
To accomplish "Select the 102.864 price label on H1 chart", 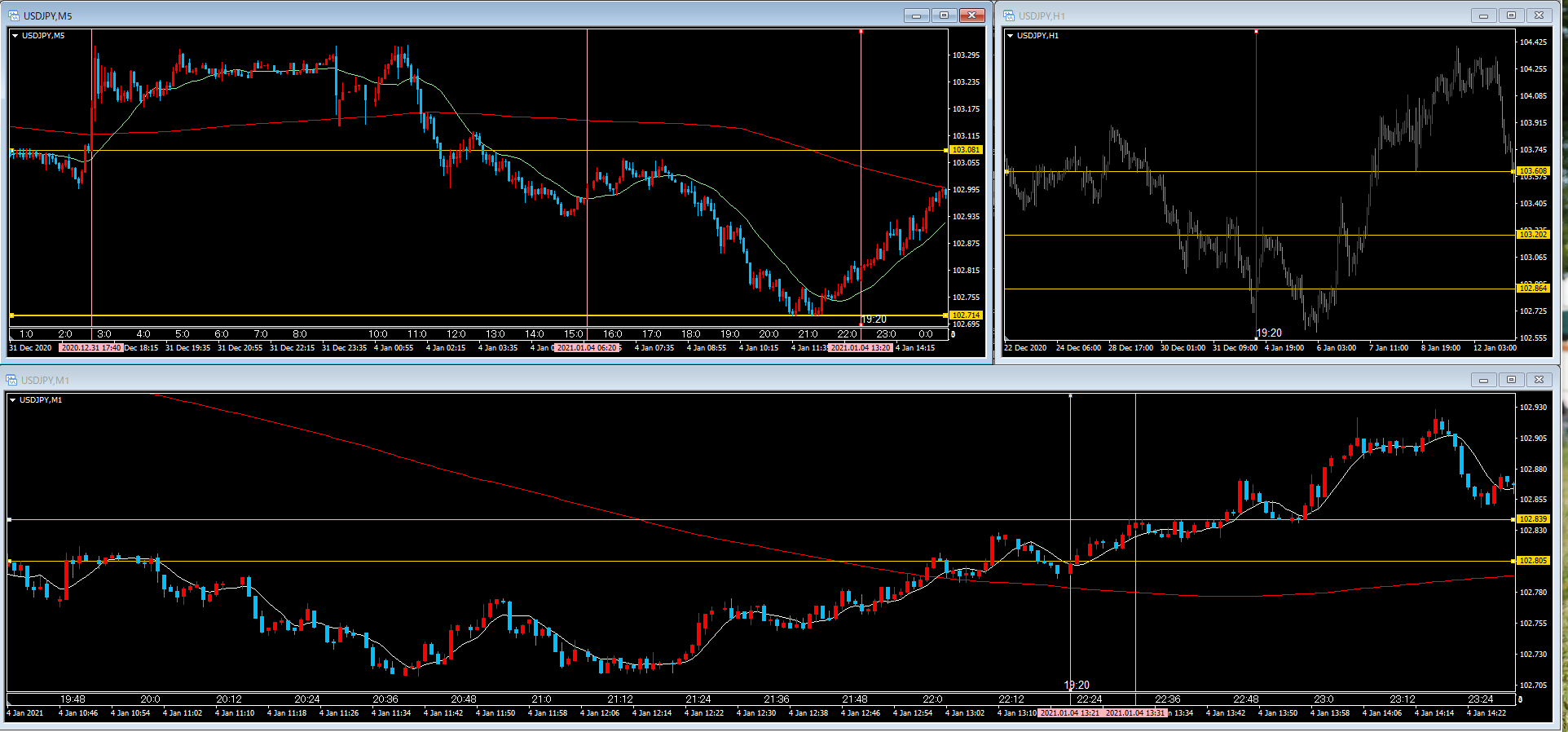I will coord(1532,289).
